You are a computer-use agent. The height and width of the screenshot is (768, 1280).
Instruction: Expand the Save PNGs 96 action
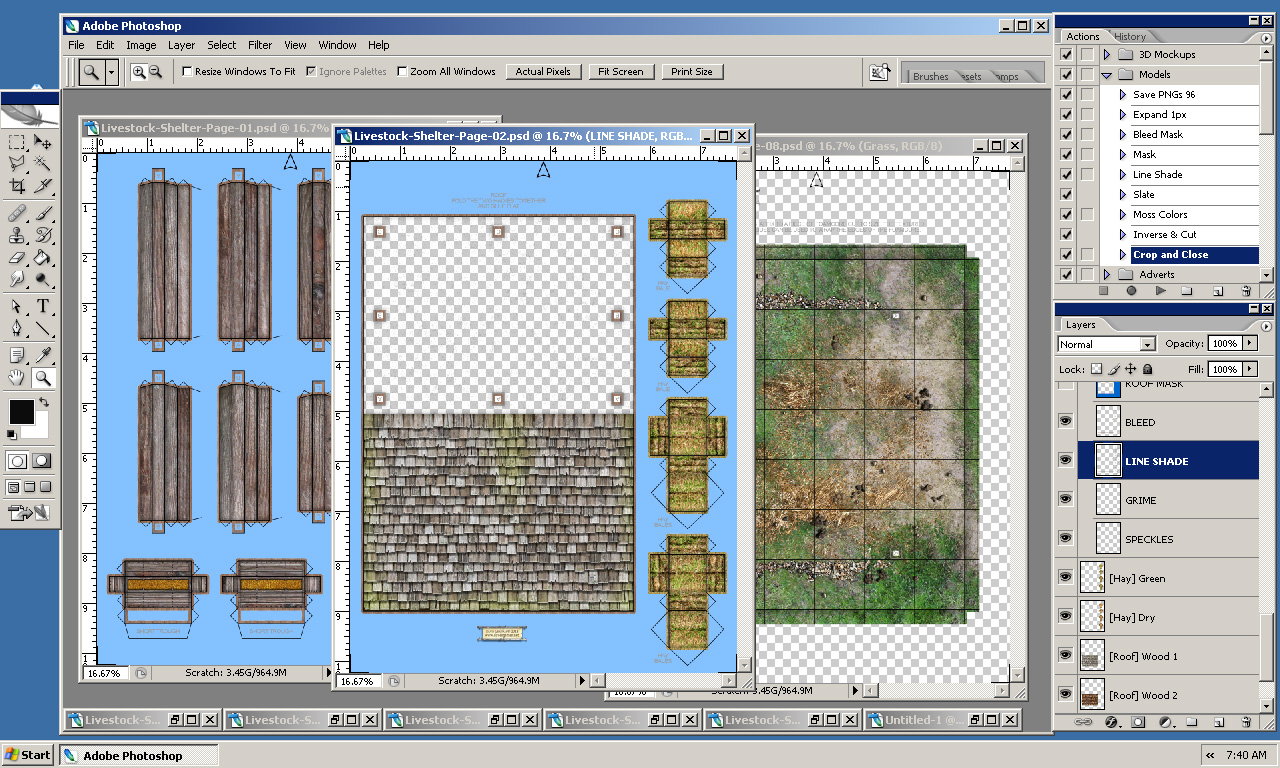coord(1123,94)
